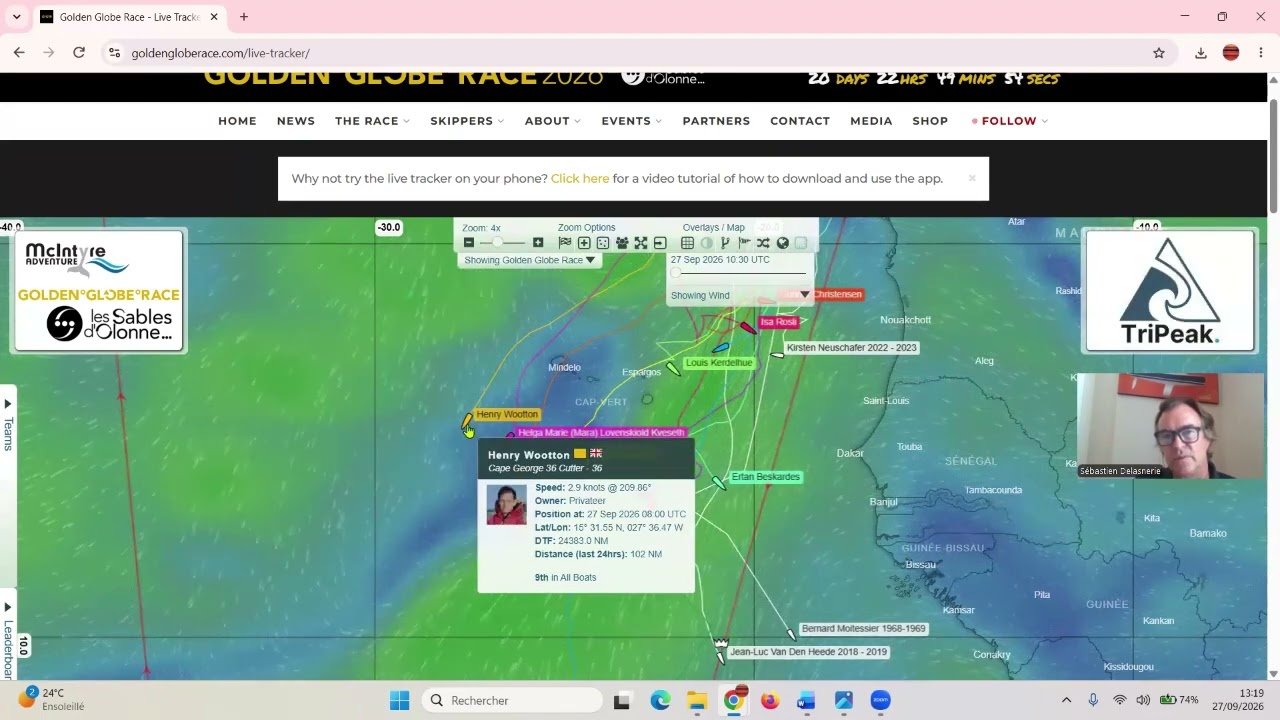Screen dimensions: 1280x720
Task: Open the Windows Start menu
Action: pos(399,700)
